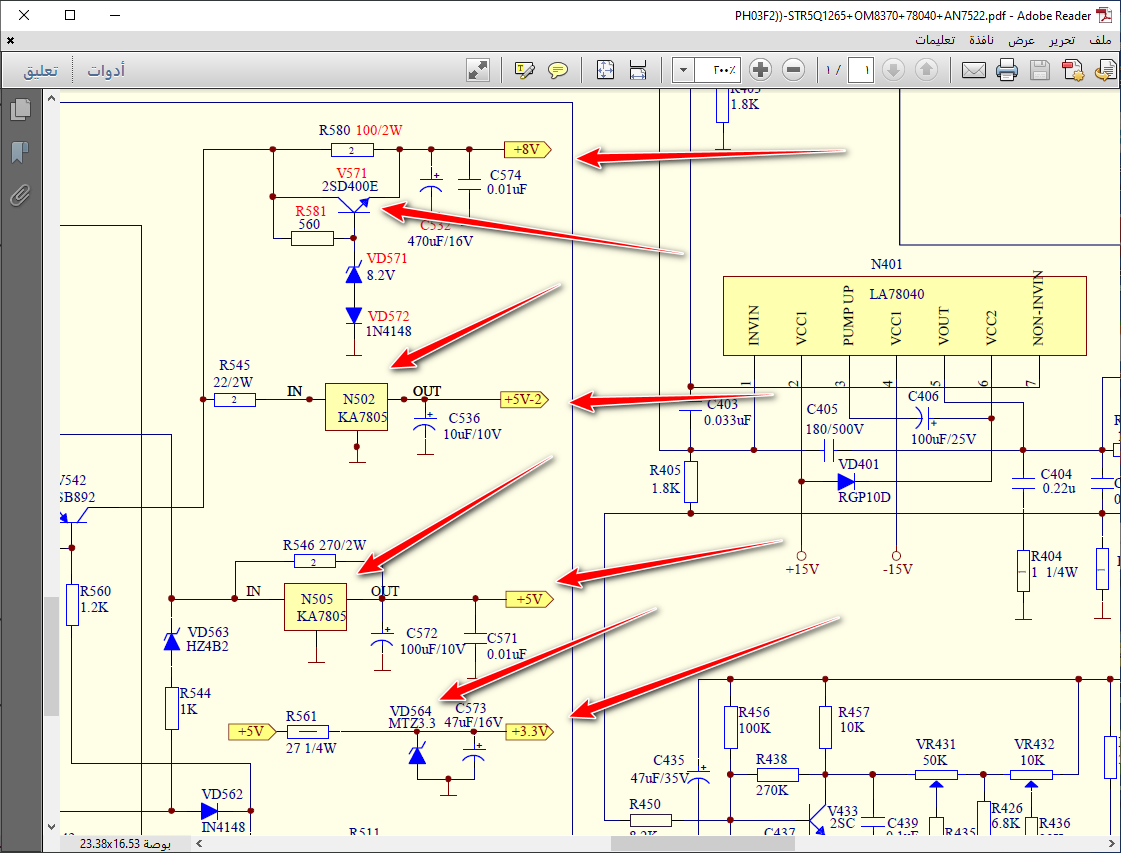Open the convert PDF online tool icon
This screenshot has height=853, width=1121.
point(1105,70)
